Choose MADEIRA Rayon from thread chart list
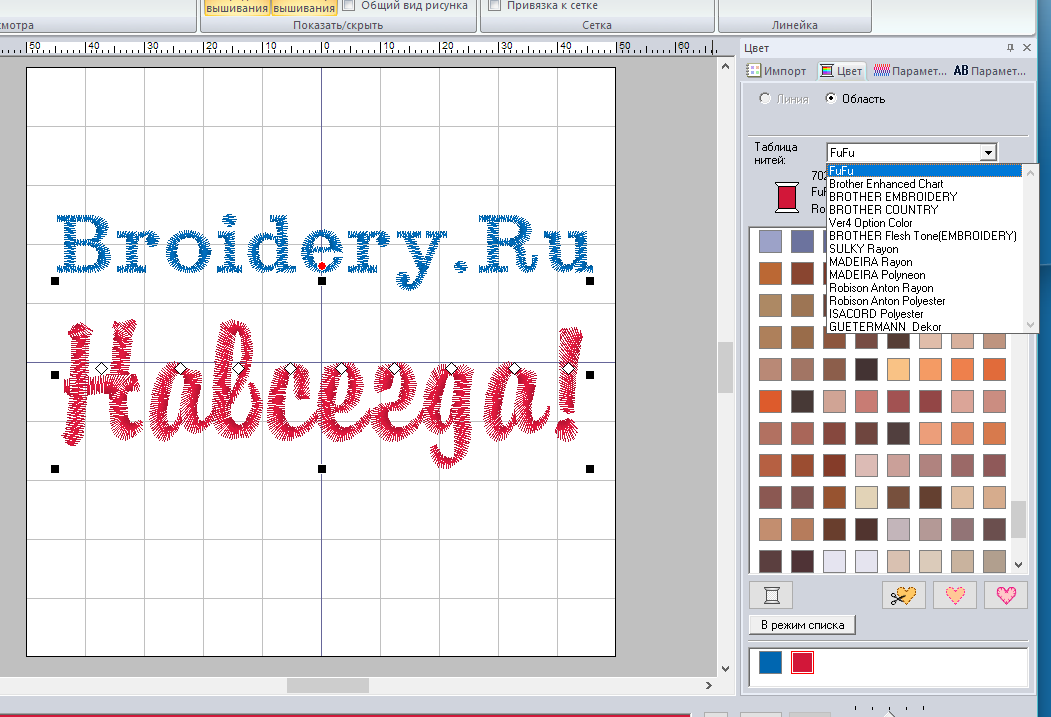 pyautogui.click(x=870, y=262)
